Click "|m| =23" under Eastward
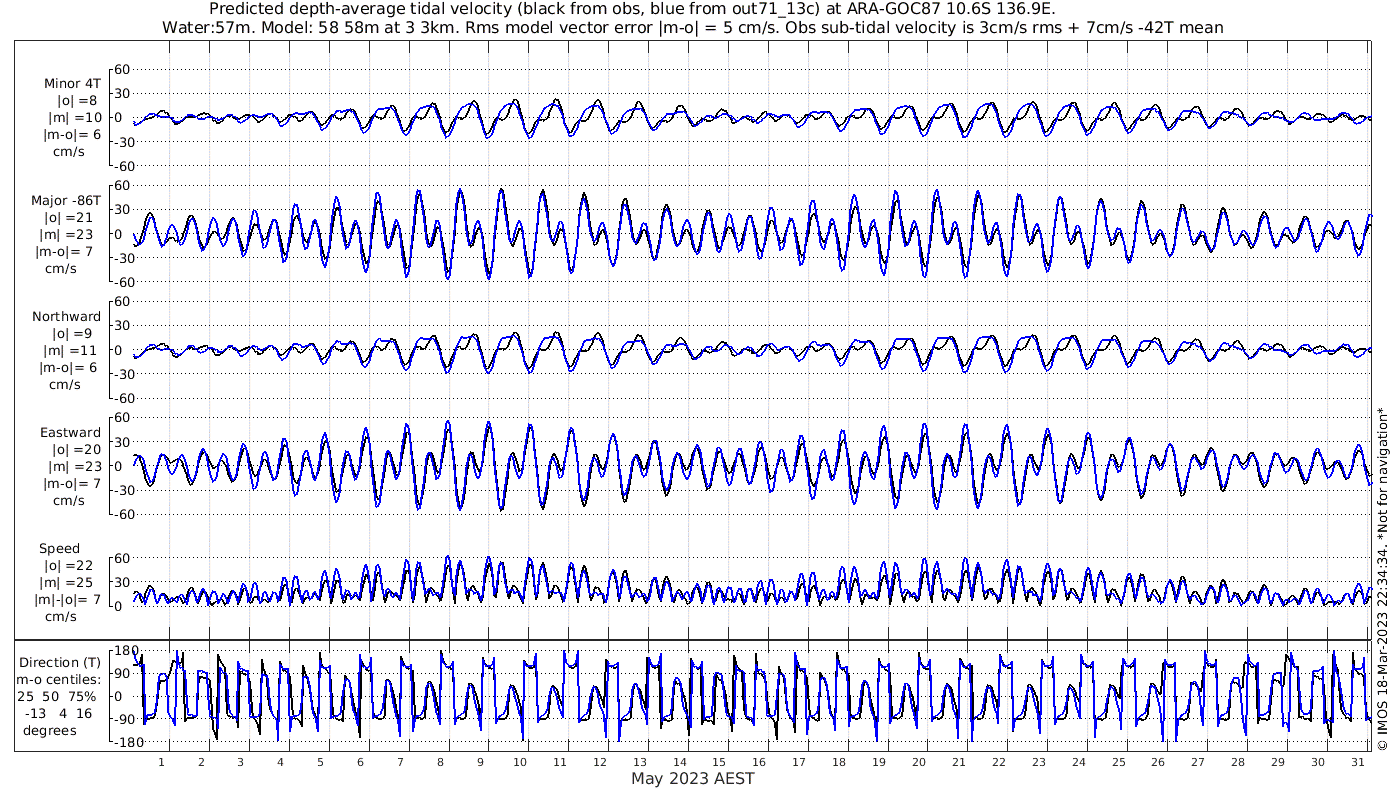This screenshot has width=1400, height=800. [74, 466]
